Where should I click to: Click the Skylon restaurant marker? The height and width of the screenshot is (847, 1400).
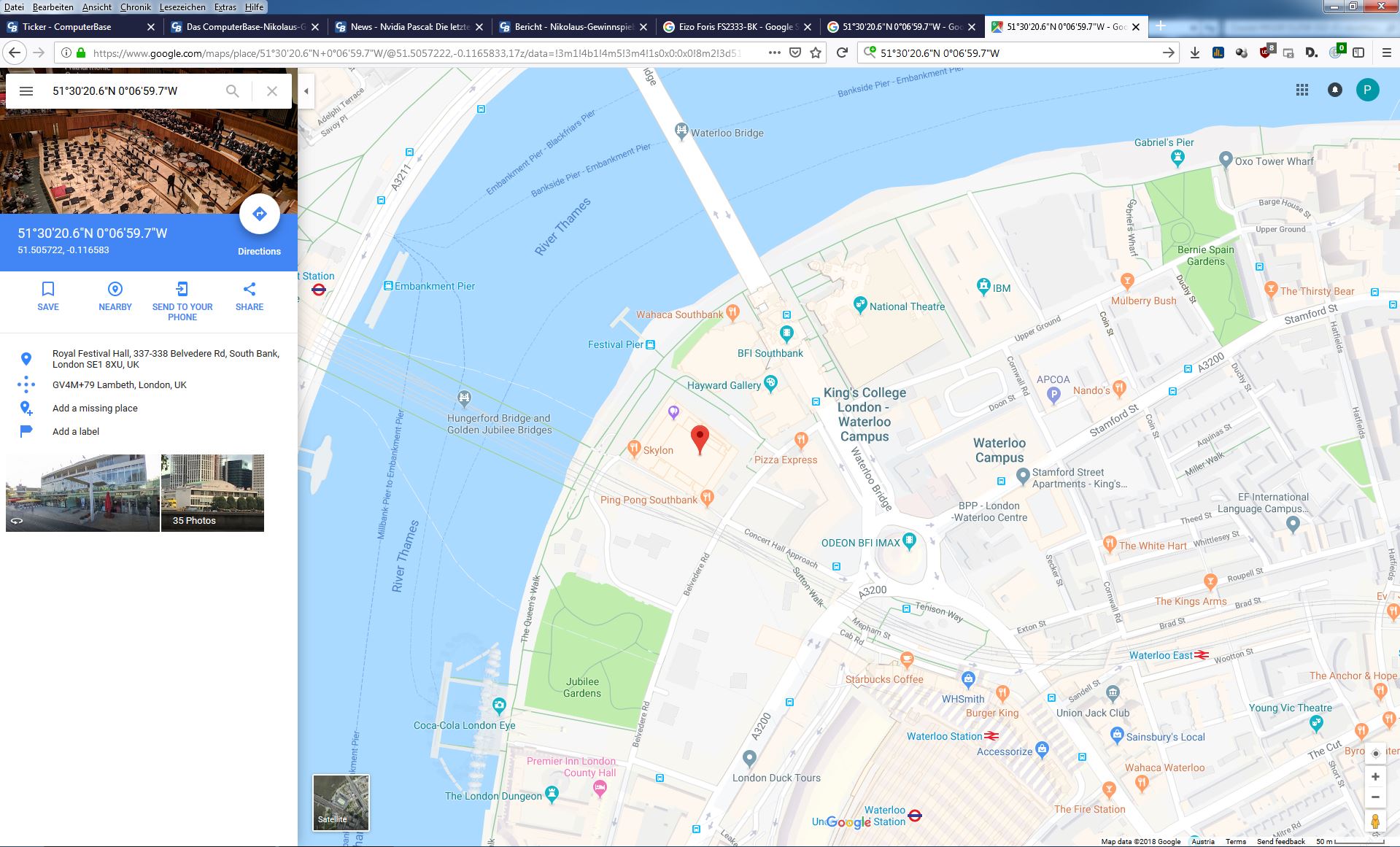[634, 448]
